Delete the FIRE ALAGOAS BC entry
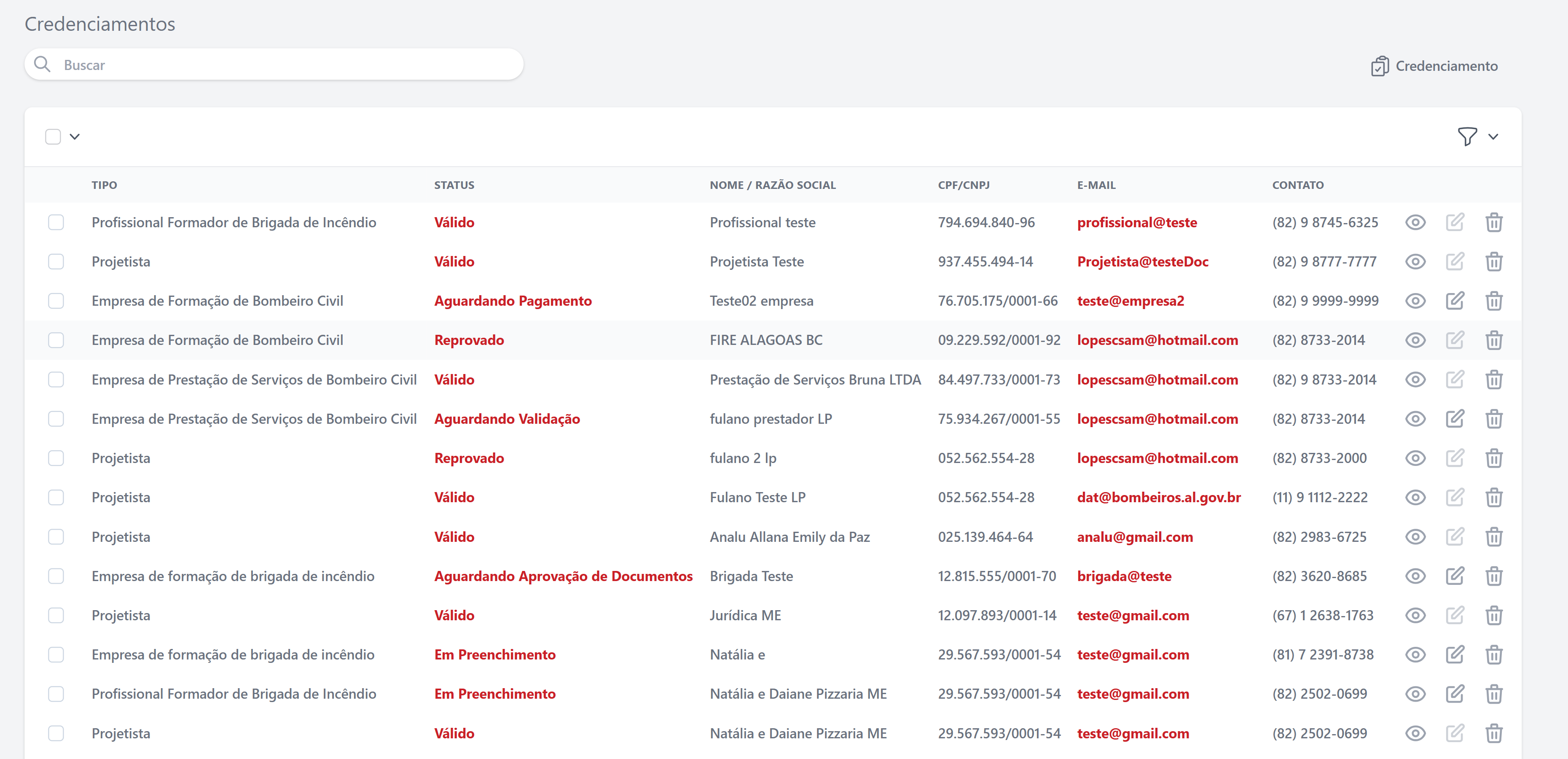 (1494, 340)
